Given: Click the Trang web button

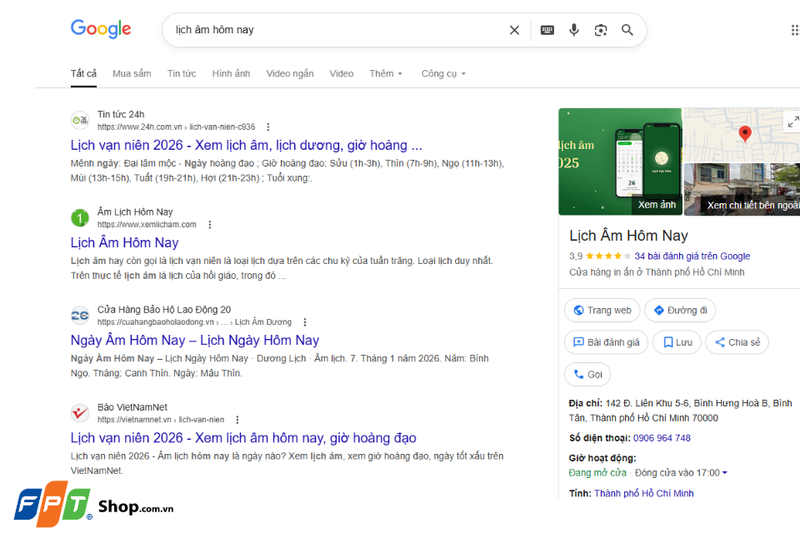Looking at the screenshot, I should [x=602, y=310].
